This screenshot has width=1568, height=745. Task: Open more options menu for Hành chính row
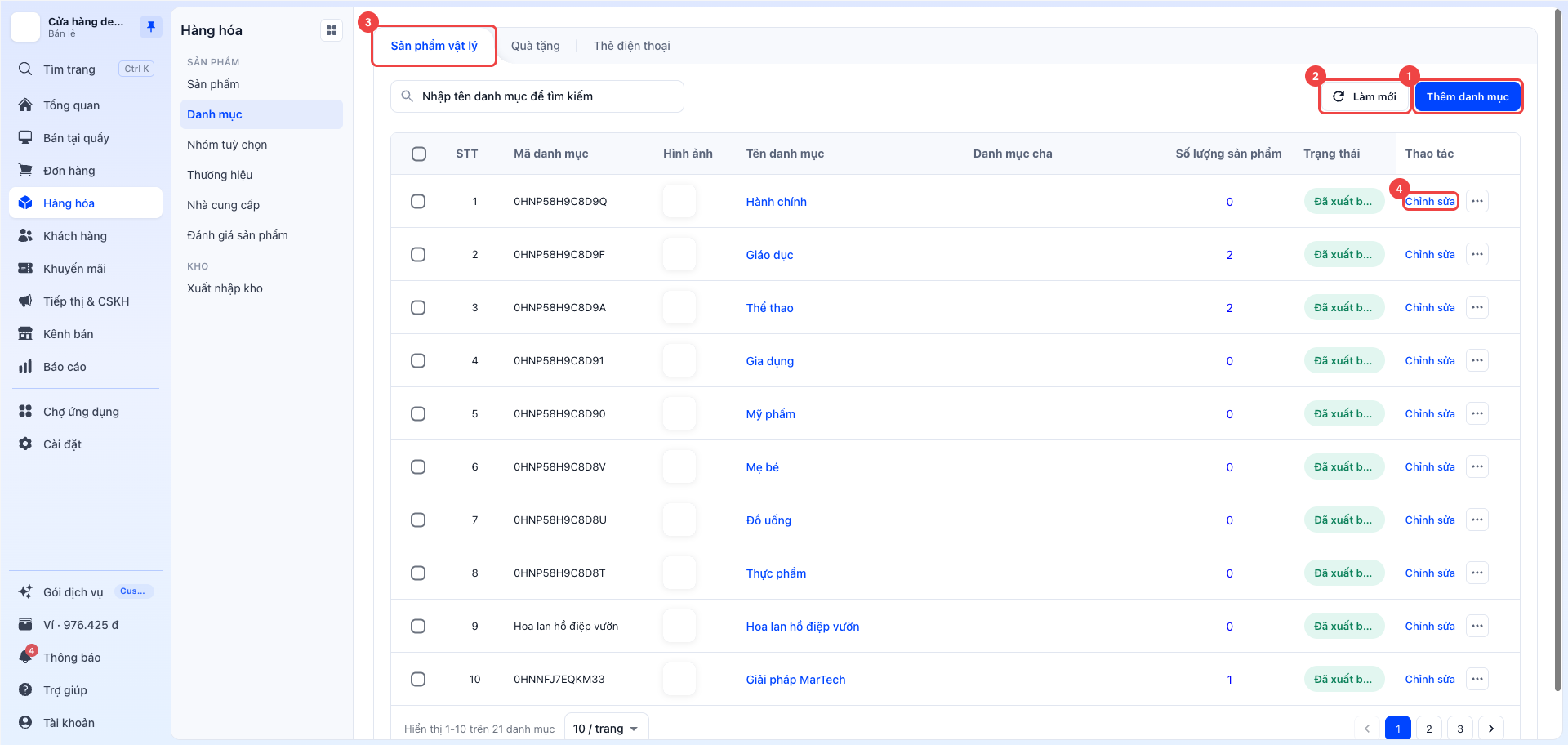point(1477,201)
